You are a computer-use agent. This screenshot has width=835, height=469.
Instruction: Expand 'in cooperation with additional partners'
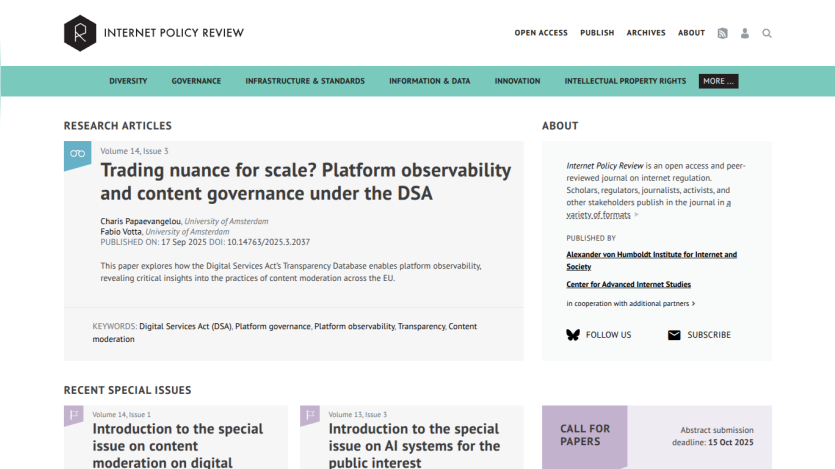pyautogui.click(x=631, y=303)
